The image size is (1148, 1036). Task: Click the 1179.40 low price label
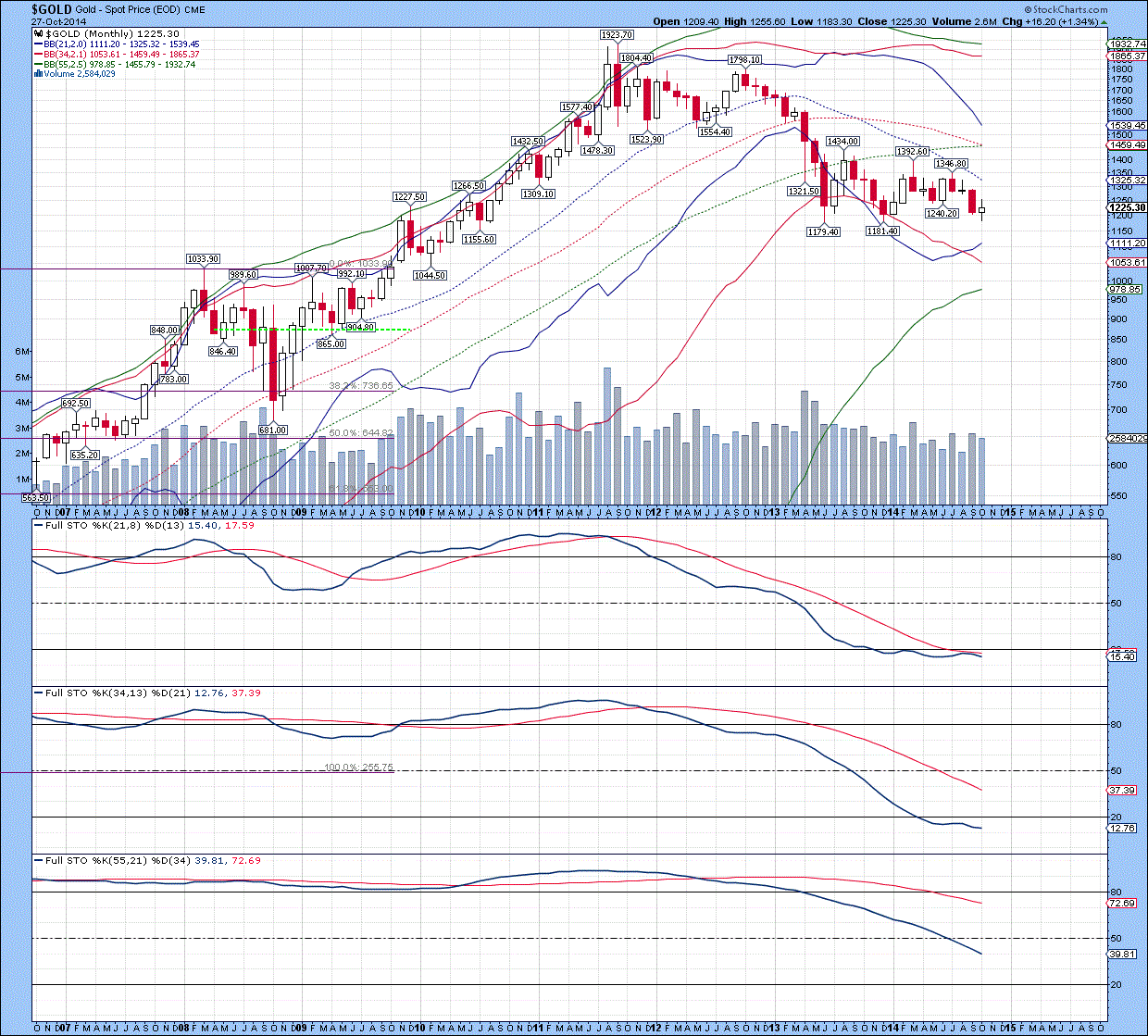pyautogui.click(x=823, y=231)
